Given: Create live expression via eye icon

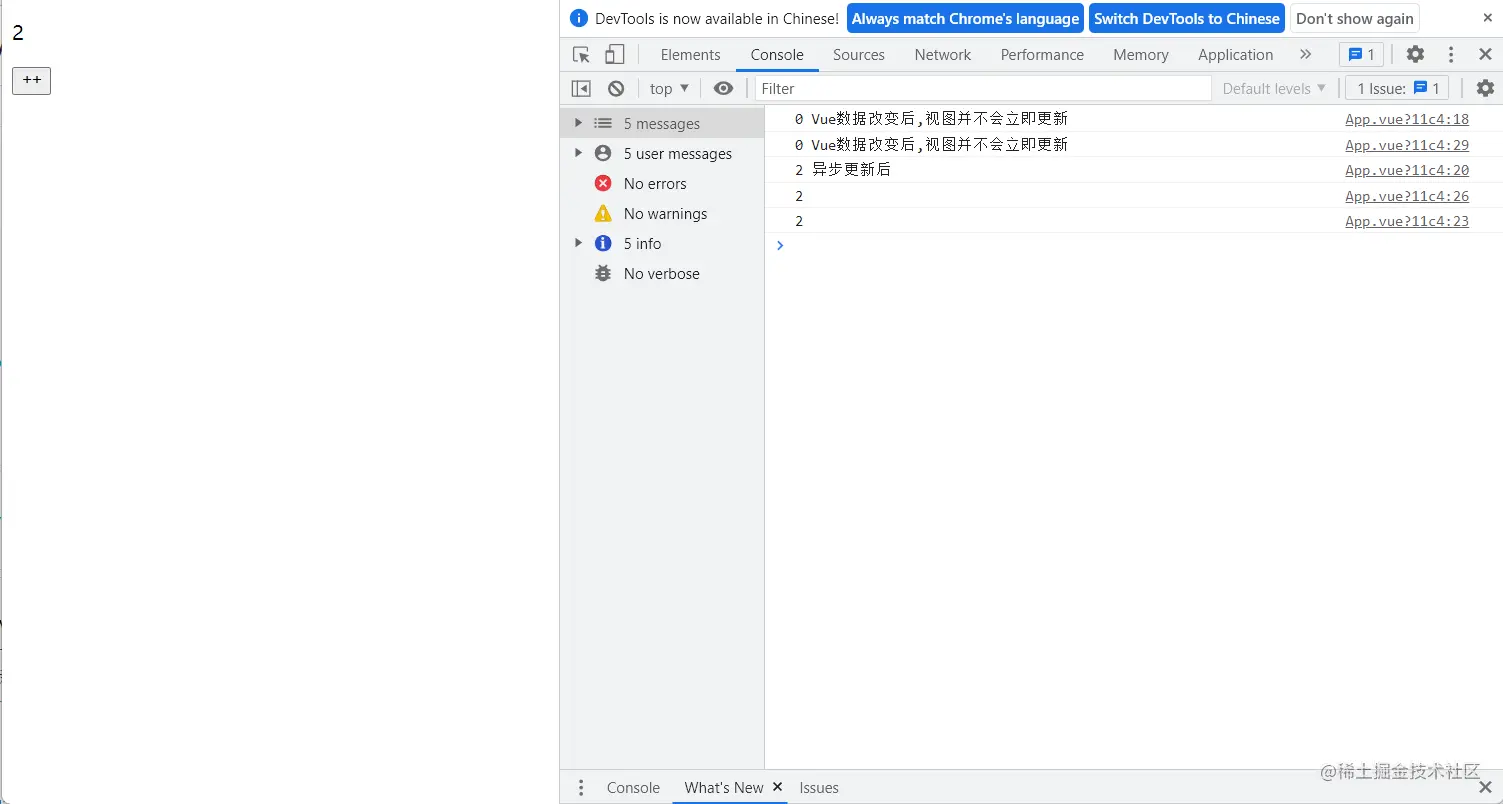Looking at the screenshot, I should [x=723, y=89].
